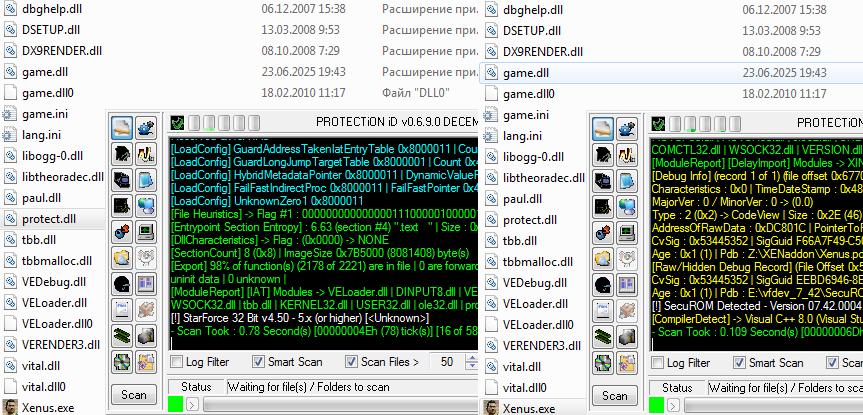Click the 'Scan Took : 0.78 Second(s)' line
Viewport: 863px width, 415px height.
click(324, 332)
